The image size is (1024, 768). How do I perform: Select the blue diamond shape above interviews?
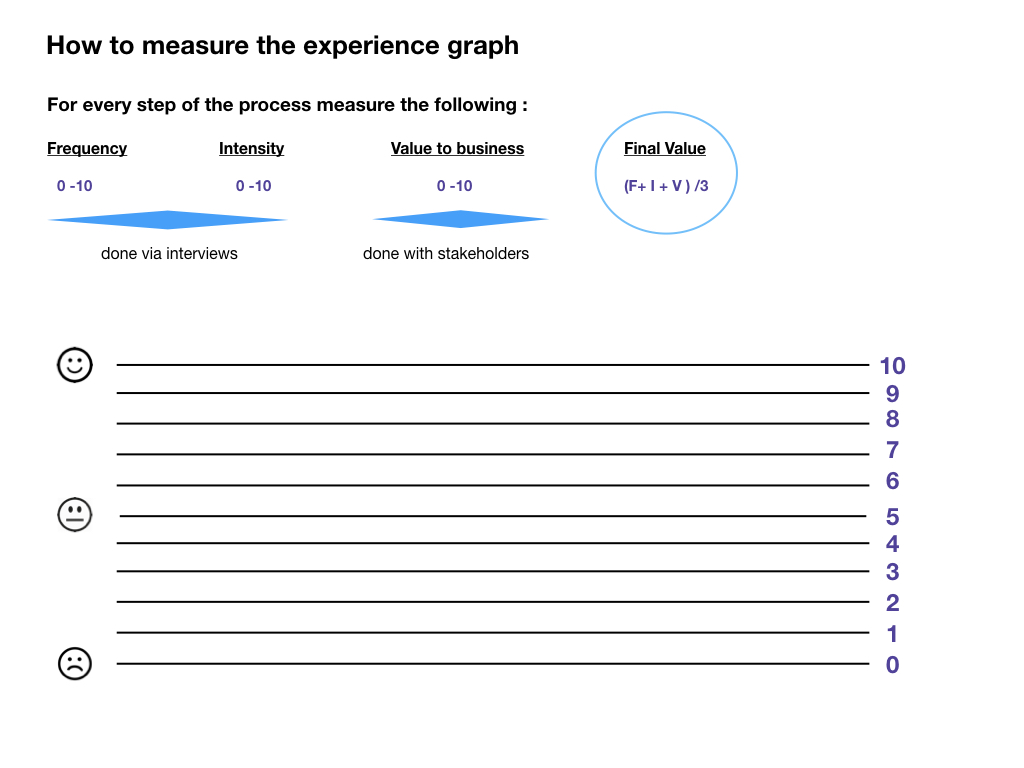point(168,220)
